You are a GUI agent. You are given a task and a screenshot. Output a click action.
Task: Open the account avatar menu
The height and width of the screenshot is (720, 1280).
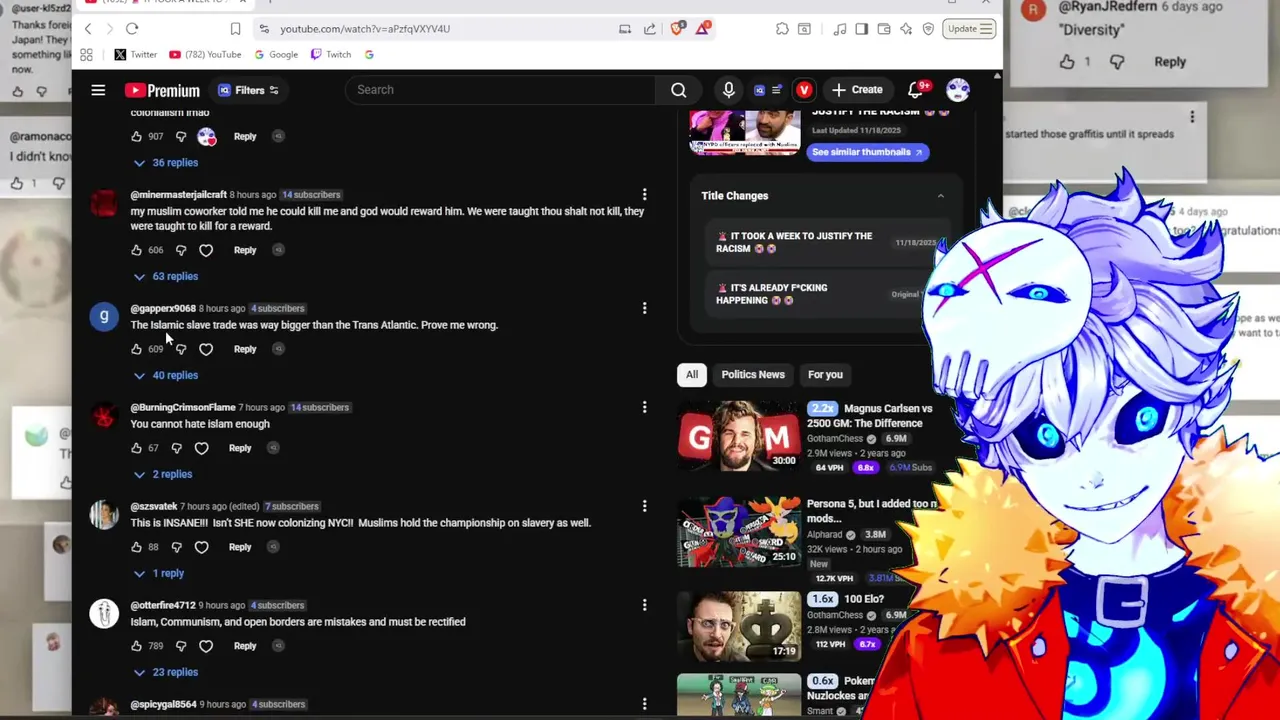958,90
